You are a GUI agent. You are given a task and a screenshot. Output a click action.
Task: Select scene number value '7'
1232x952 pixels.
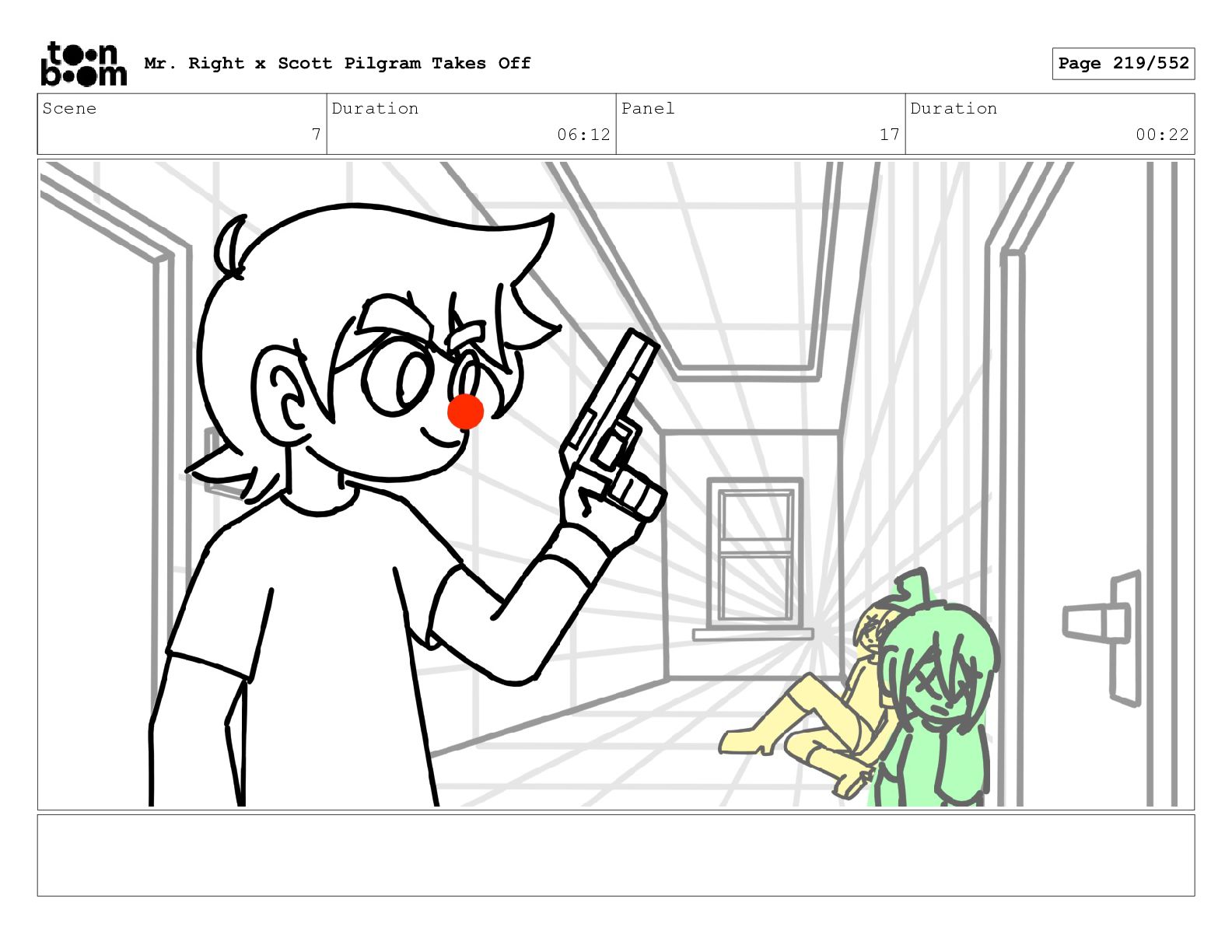[x=316, y=135]
